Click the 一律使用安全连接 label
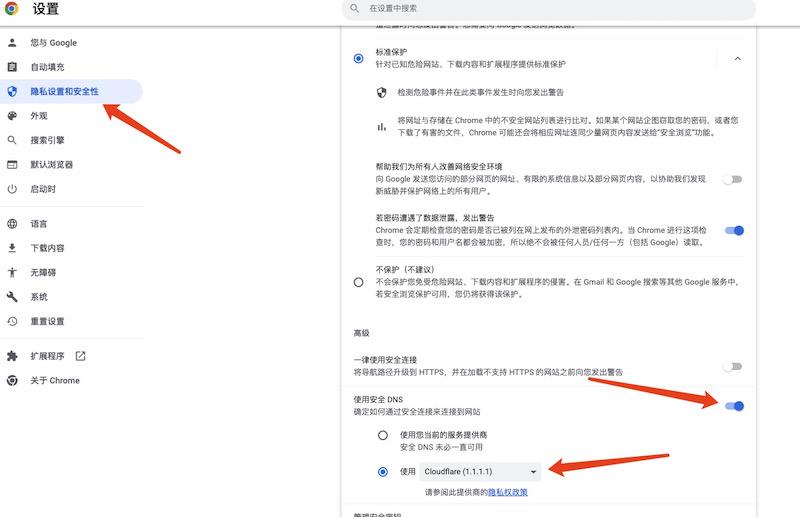Screen dimensions: 800x517 pos(385,360)
